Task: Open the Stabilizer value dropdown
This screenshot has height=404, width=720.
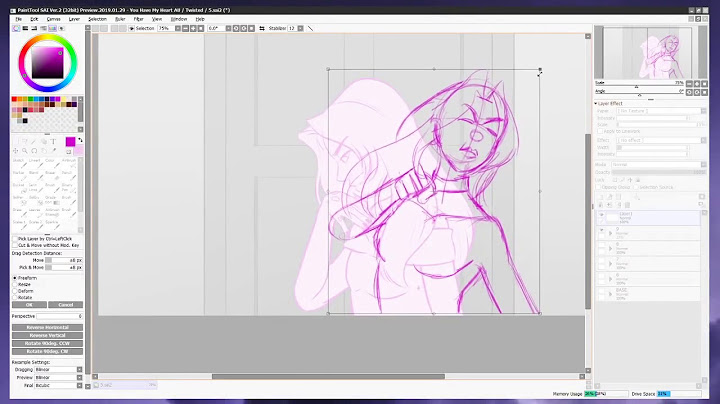Action: coord(300,28)
